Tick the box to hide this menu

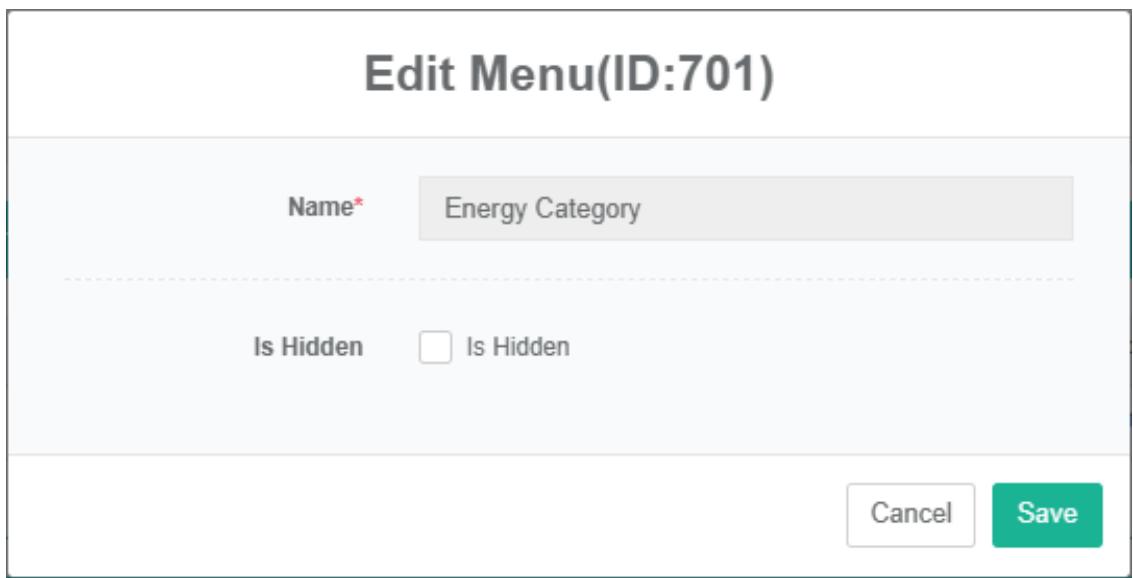(x=435, y=348)
